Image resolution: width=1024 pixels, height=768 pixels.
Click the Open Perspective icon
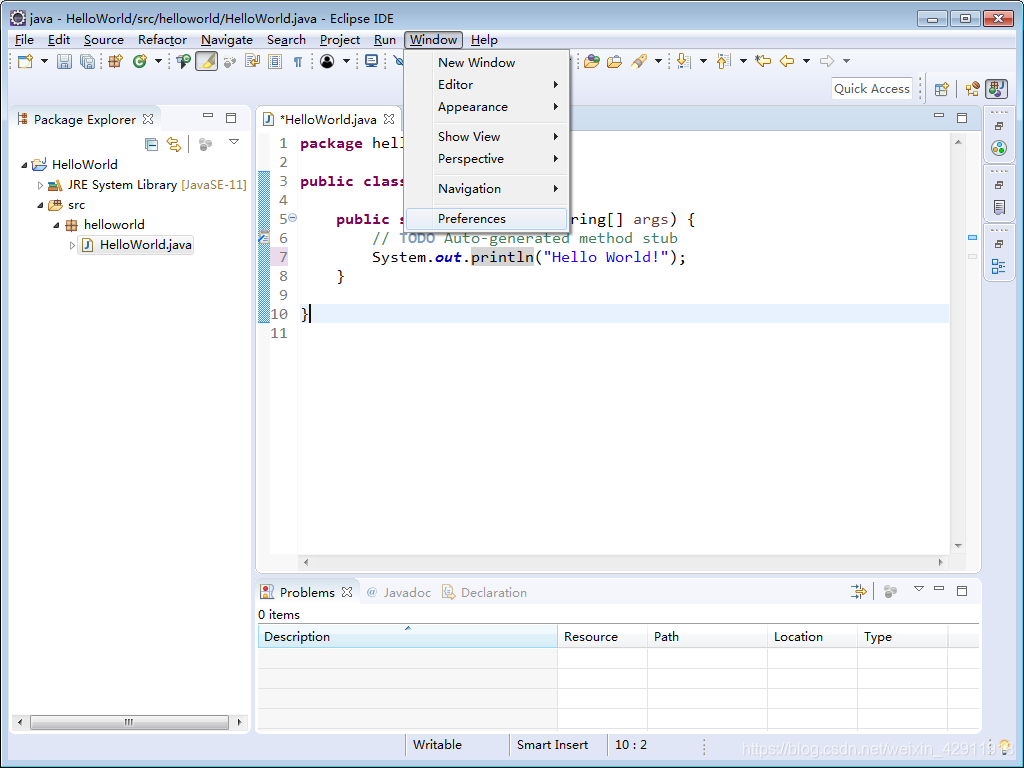pyautogui.click(x=942, y=89)
